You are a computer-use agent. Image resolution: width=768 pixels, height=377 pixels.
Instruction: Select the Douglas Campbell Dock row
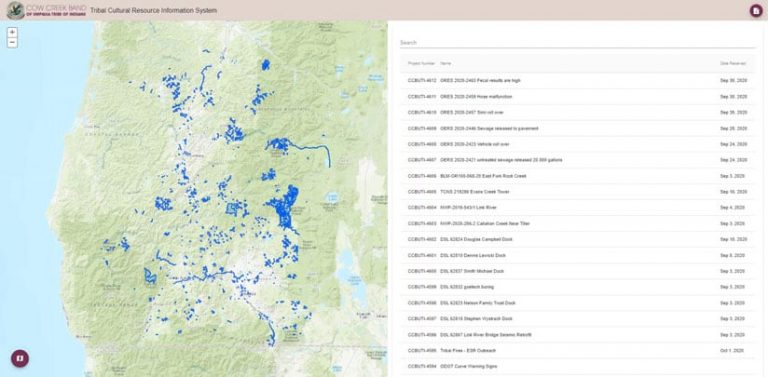pos(577,239)
